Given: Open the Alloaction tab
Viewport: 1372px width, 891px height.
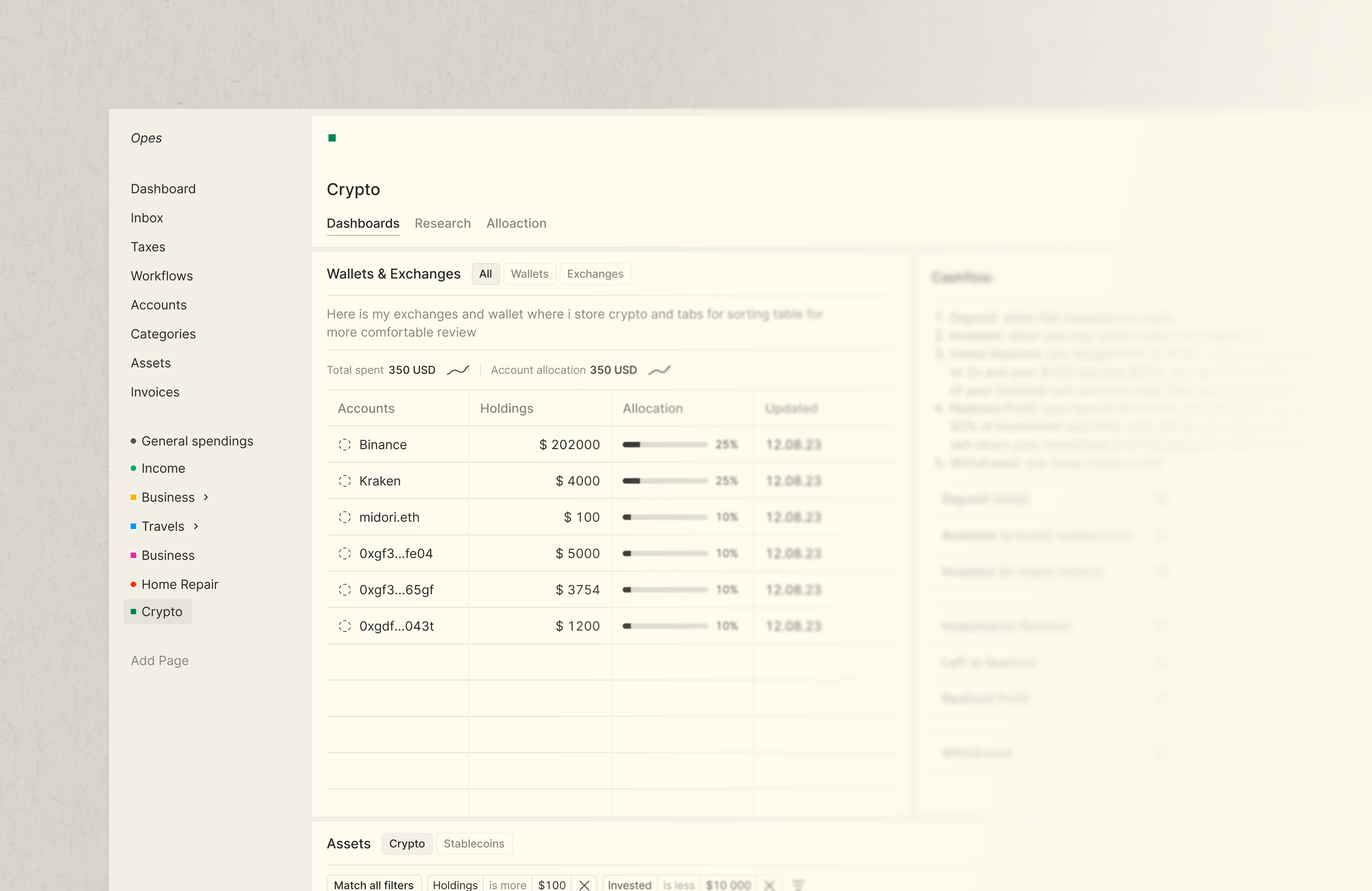Looking at the screenshot, I should click(516, 223).
